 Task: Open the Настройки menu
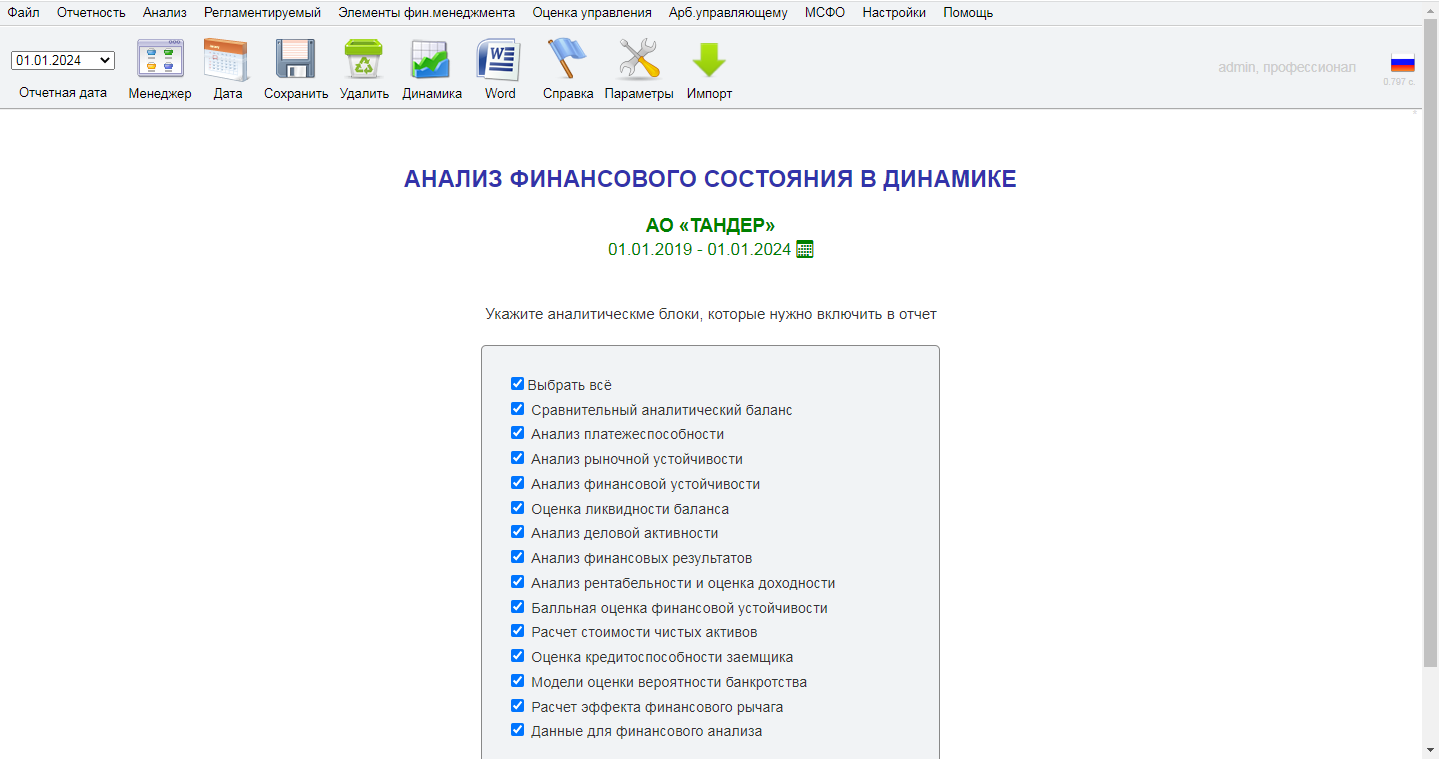[894, 13]
